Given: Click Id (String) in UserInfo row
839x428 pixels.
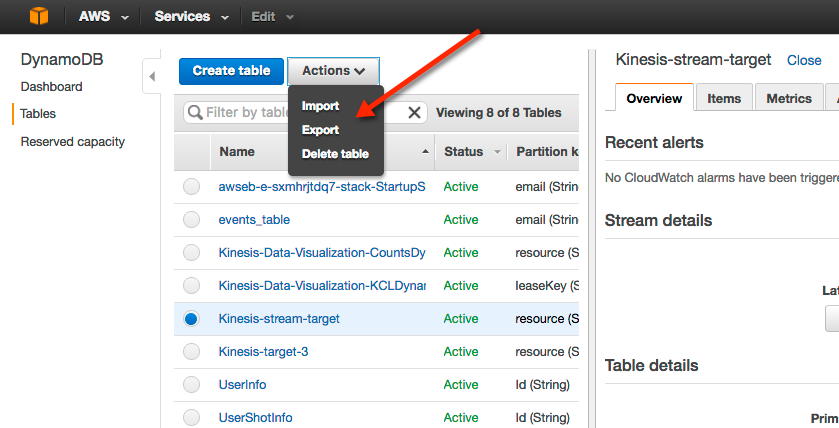Looking at the screenshot, I should coord(542,385).
